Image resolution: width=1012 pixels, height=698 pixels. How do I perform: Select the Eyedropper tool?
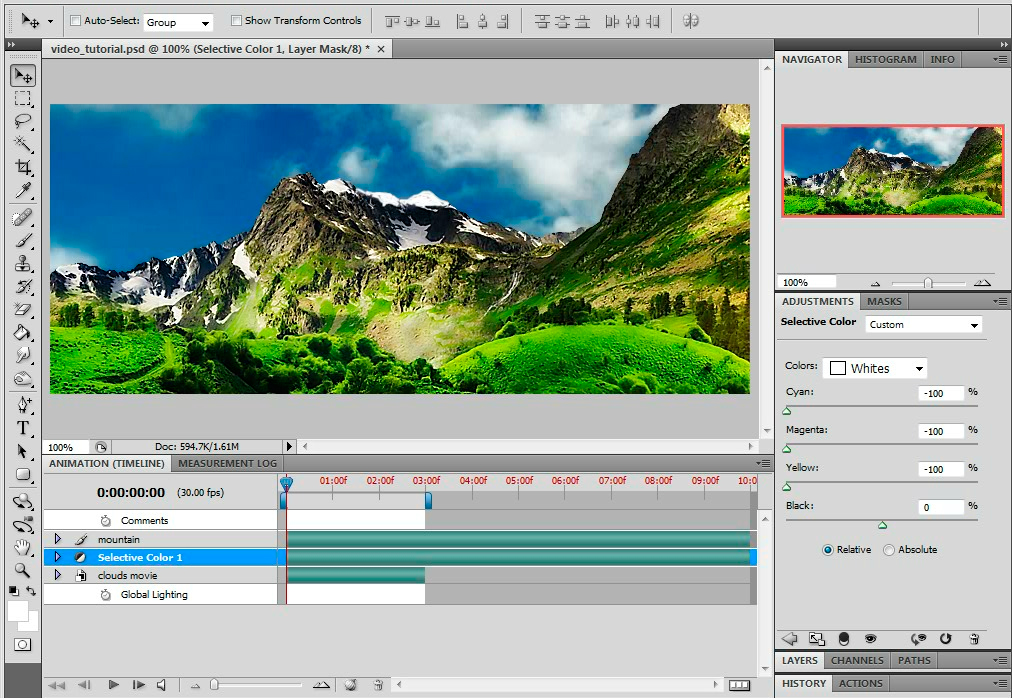[x=23, y=190]
